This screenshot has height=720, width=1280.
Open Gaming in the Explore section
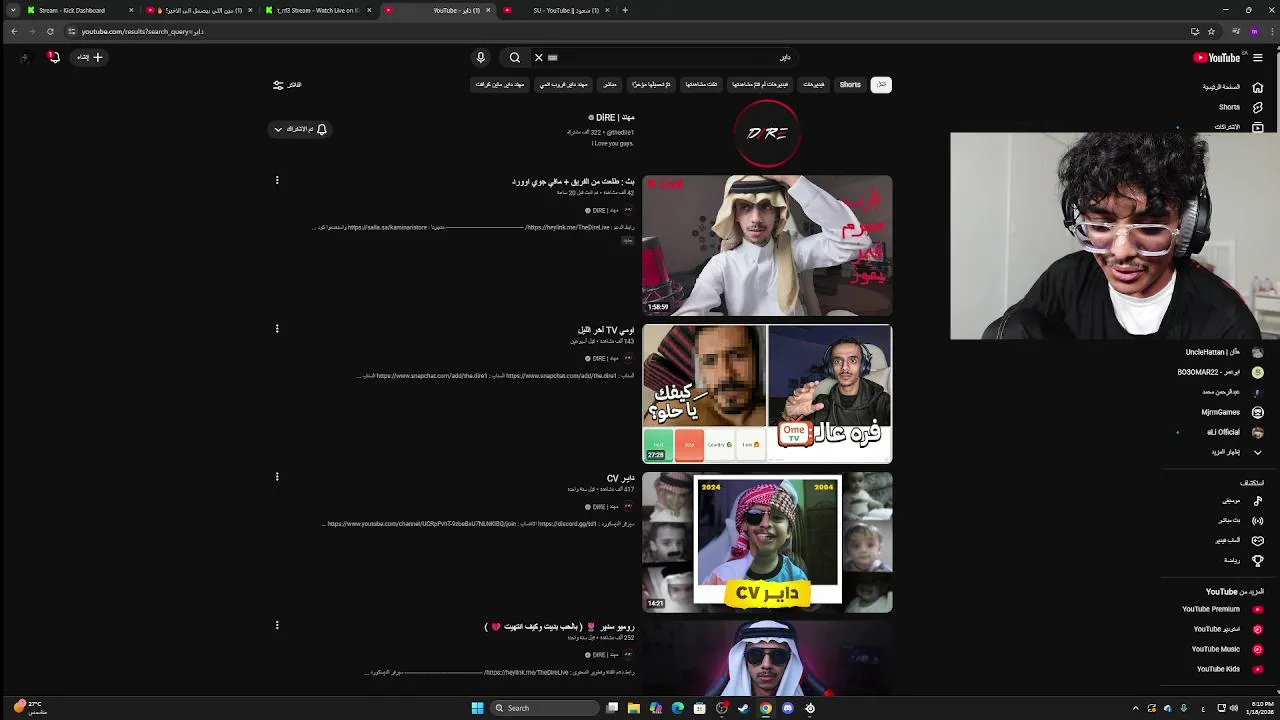(x=1239, y=541)
